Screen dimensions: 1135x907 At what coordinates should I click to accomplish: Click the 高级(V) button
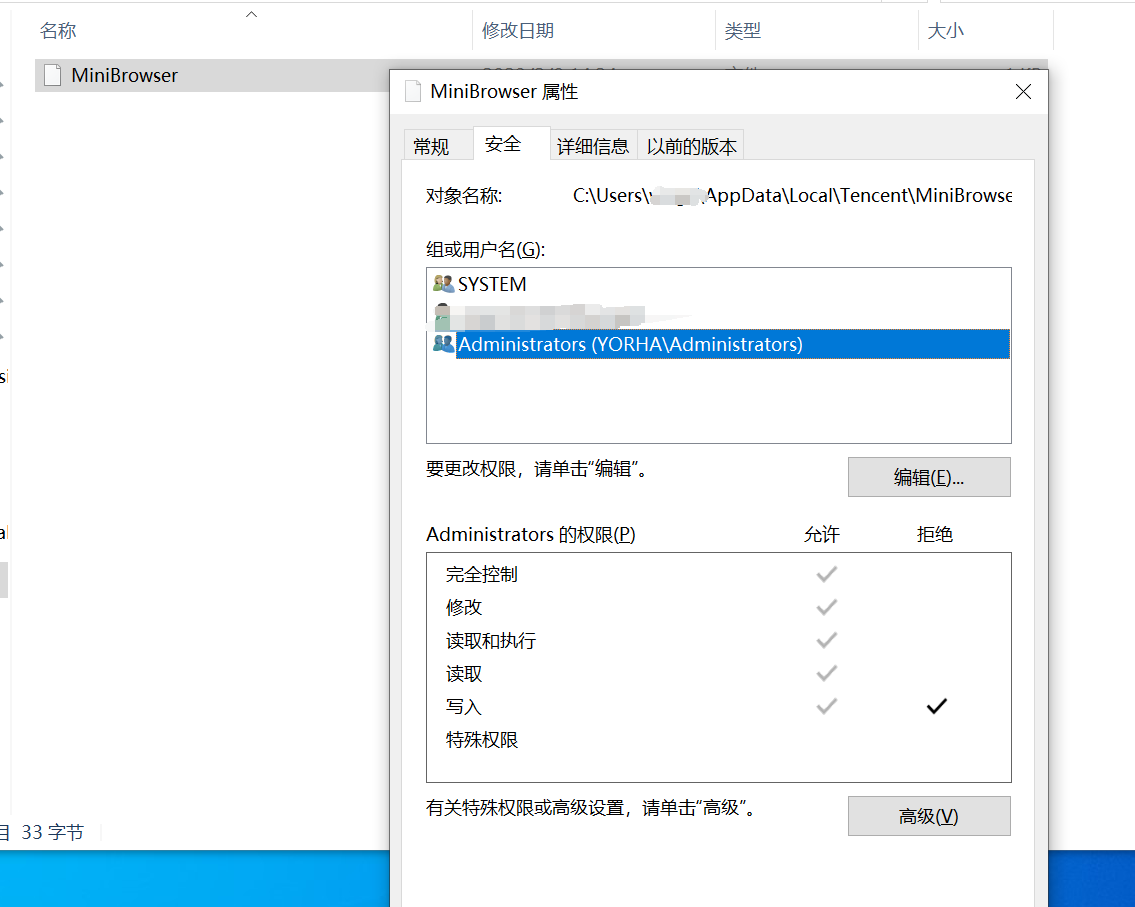(x=929, y=817)
